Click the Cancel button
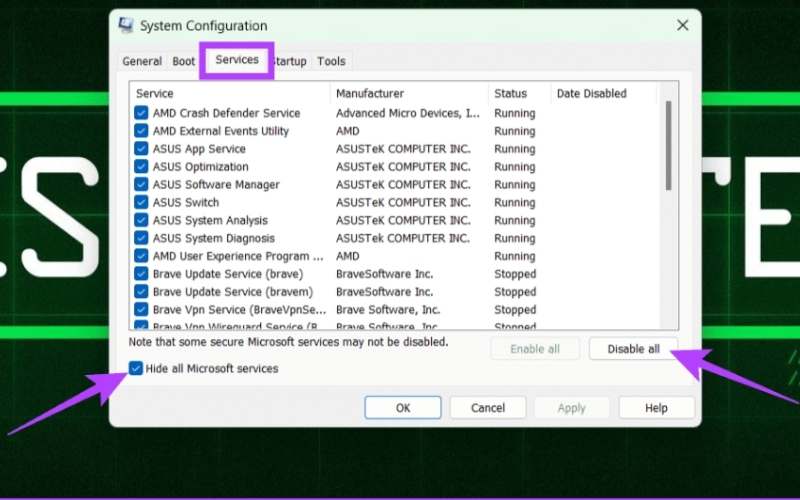This screenshot has width=800, height=500. point(488,408)
